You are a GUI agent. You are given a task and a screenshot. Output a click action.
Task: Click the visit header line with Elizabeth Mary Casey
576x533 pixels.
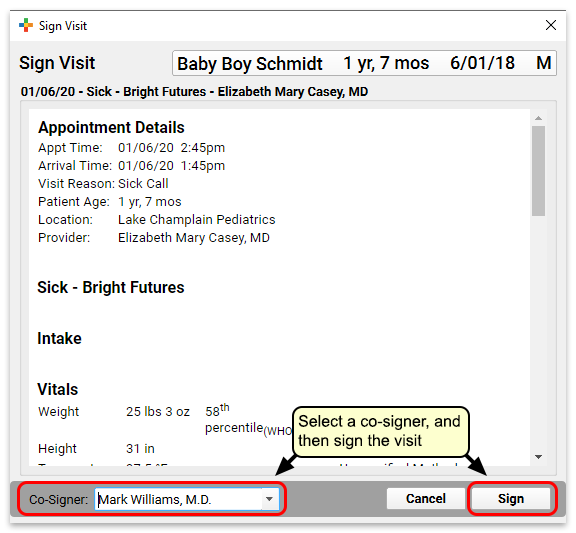tap(194, 91)
